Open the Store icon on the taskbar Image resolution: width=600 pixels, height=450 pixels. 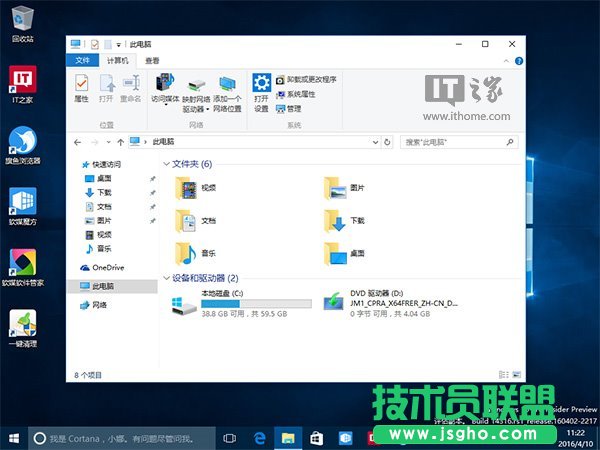[x=316, y=438]
